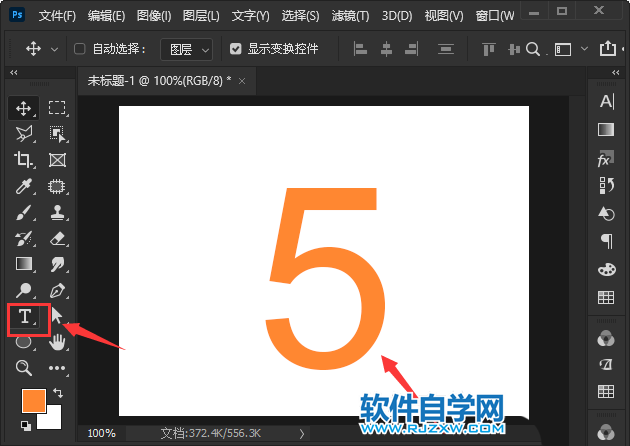The image size is (630, 446).
Task: Click the white background color swatch
Action: tap(53, 421)
